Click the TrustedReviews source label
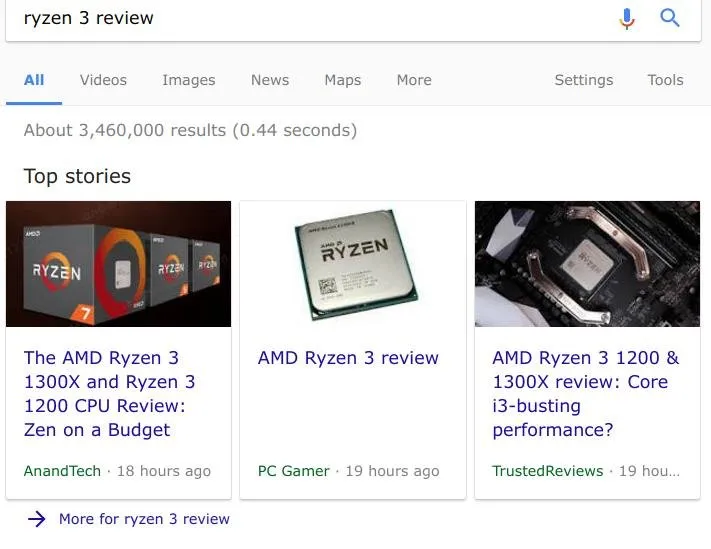Viewport: 711px width, 549px height. [x=548, y=471]
